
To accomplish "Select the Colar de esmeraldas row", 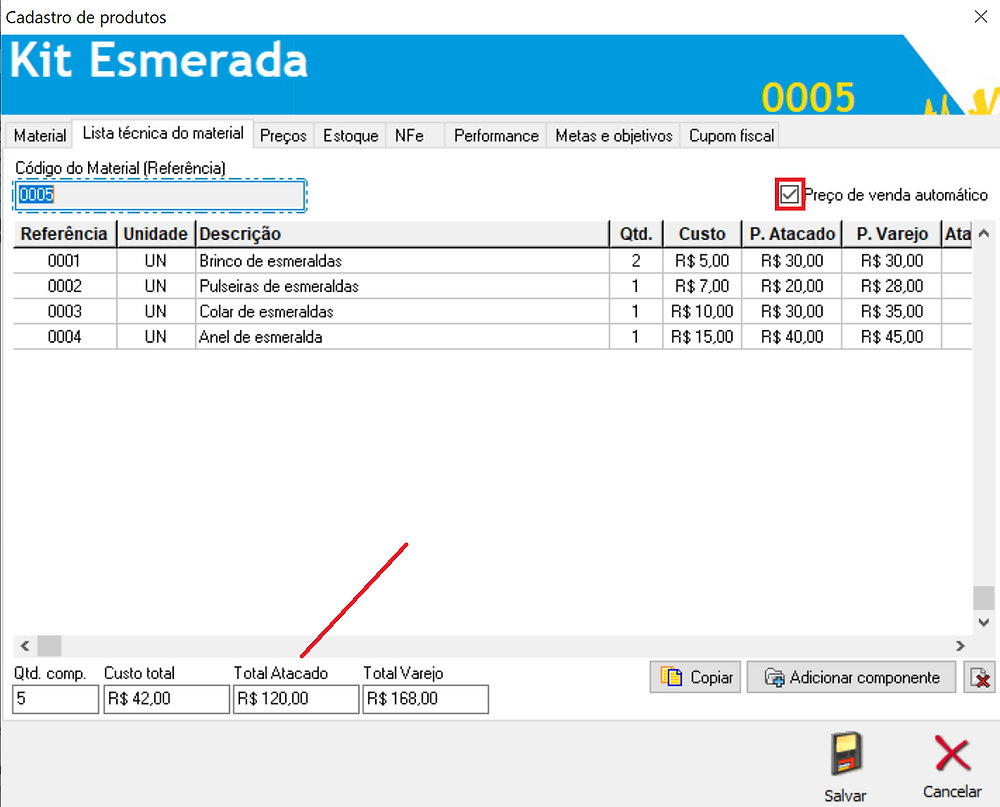I will point(492,312).
